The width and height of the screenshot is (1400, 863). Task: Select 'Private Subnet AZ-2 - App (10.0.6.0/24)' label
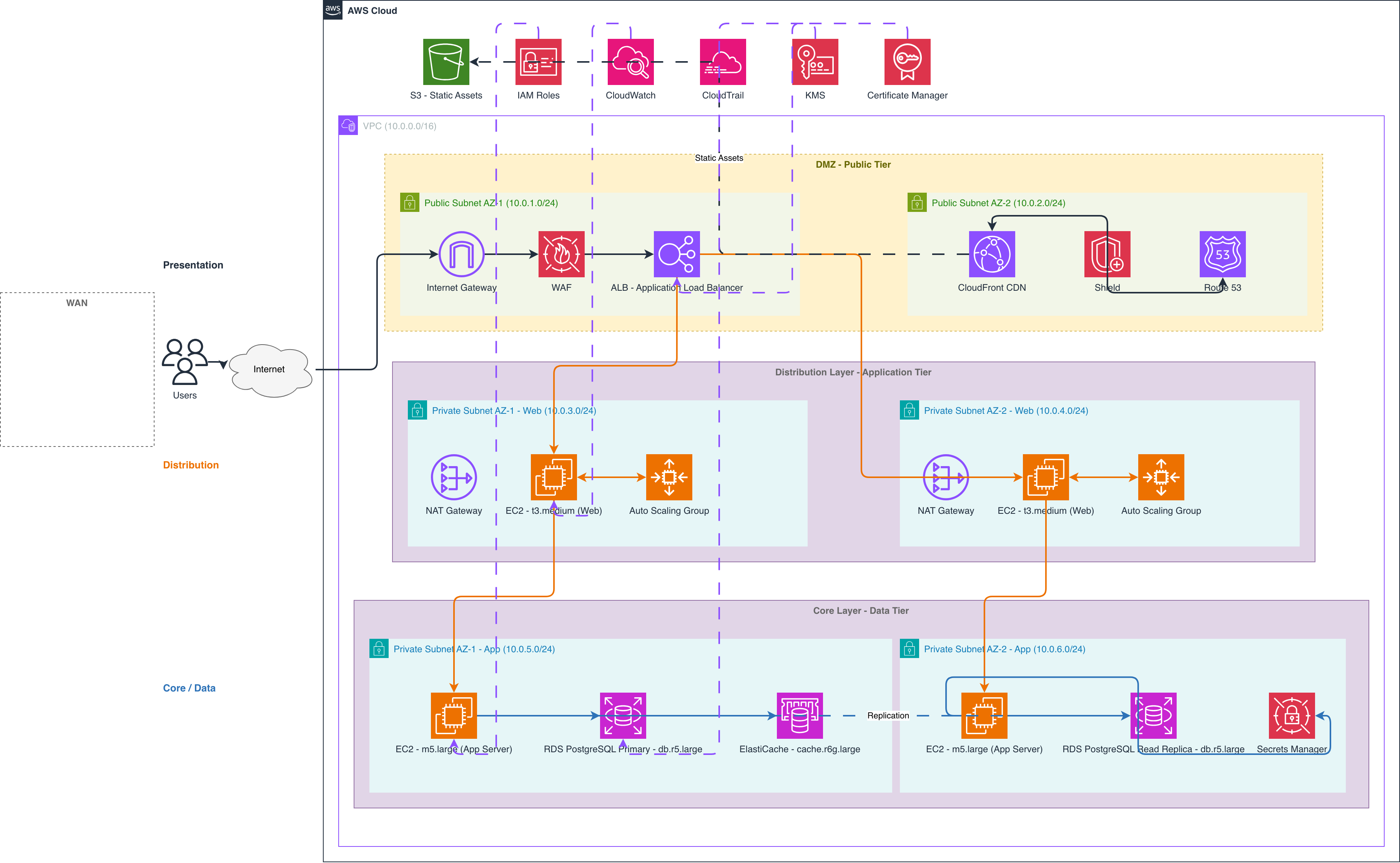(x=1004, y=650)
